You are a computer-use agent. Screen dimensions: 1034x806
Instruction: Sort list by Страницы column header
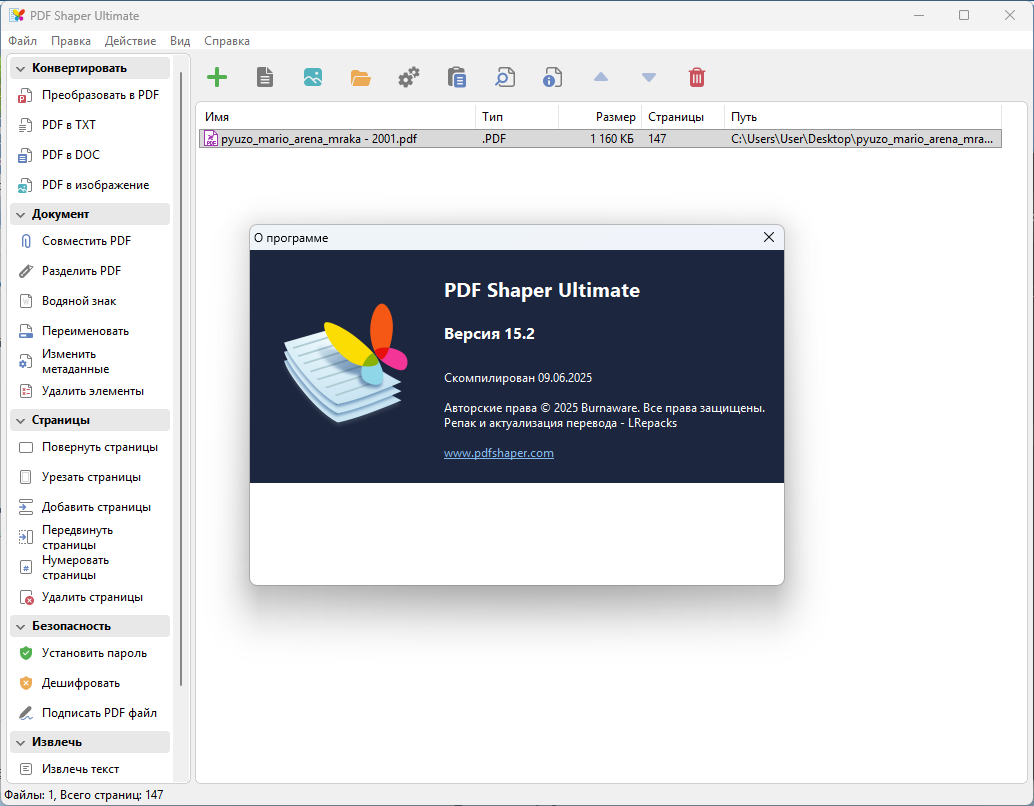coord(683,117)
